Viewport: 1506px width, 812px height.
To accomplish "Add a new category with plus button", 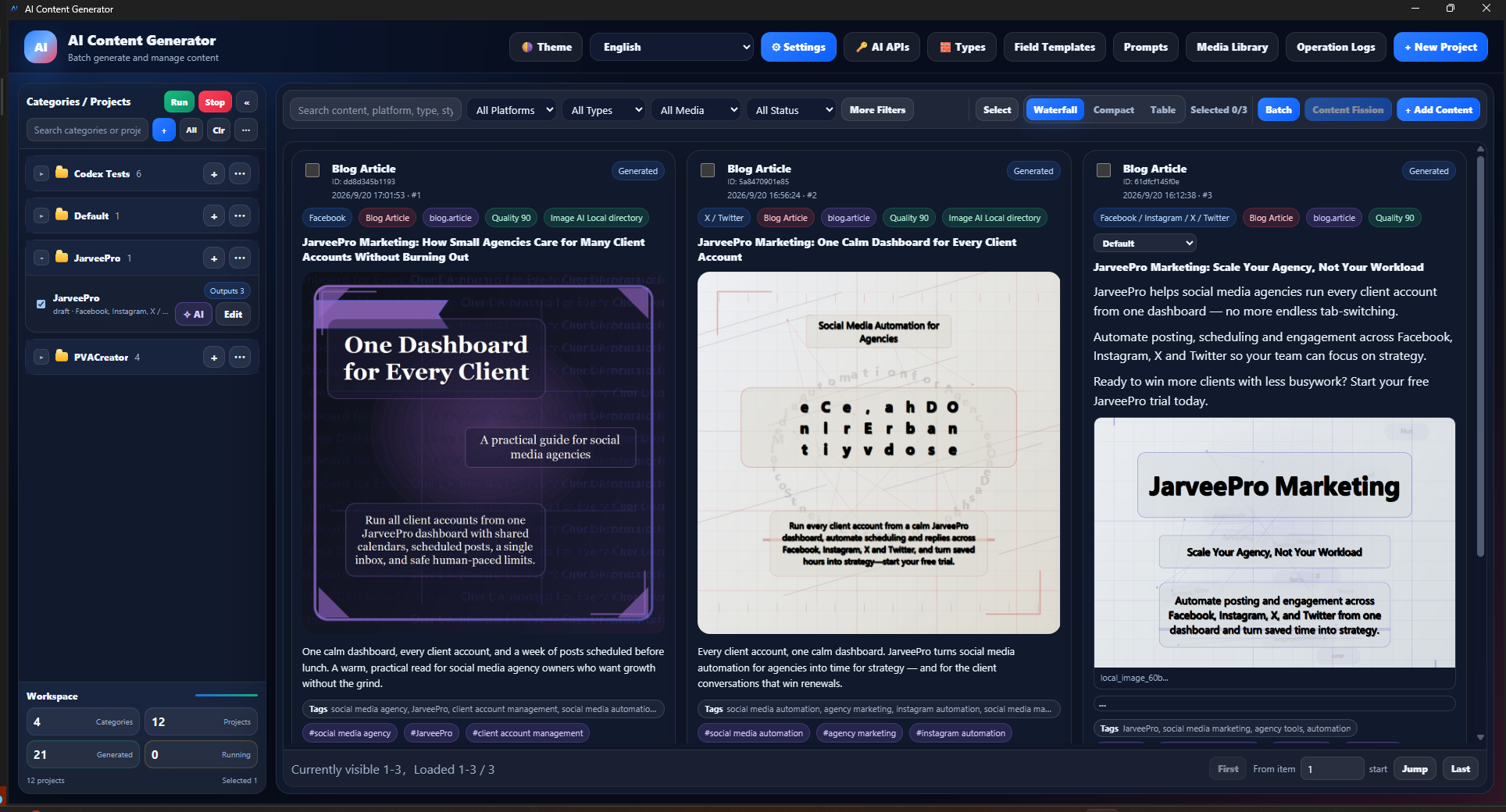I will coord(164,130).
